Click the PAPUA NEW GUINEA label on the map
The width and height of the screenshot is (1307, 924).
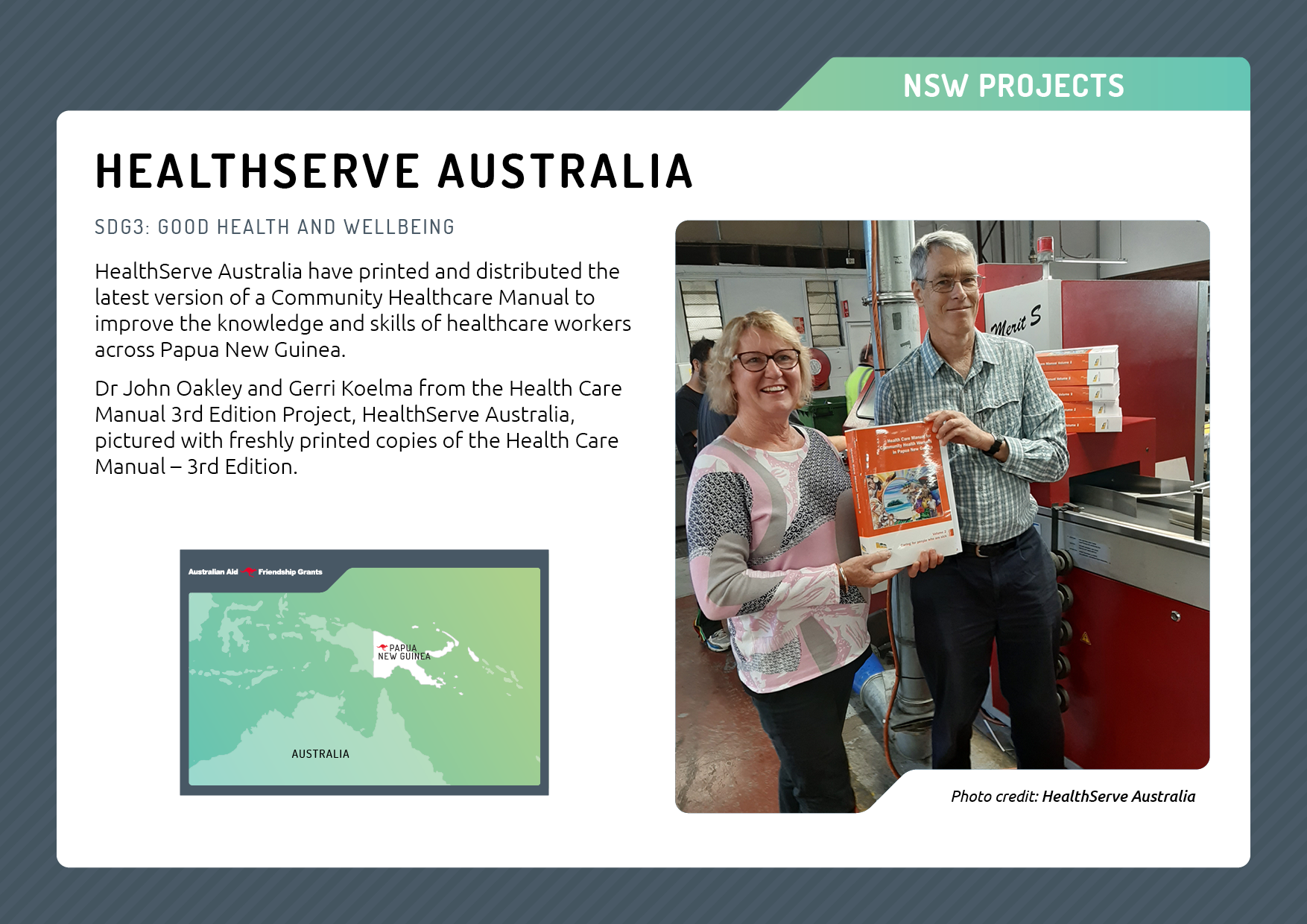(404, 652)
